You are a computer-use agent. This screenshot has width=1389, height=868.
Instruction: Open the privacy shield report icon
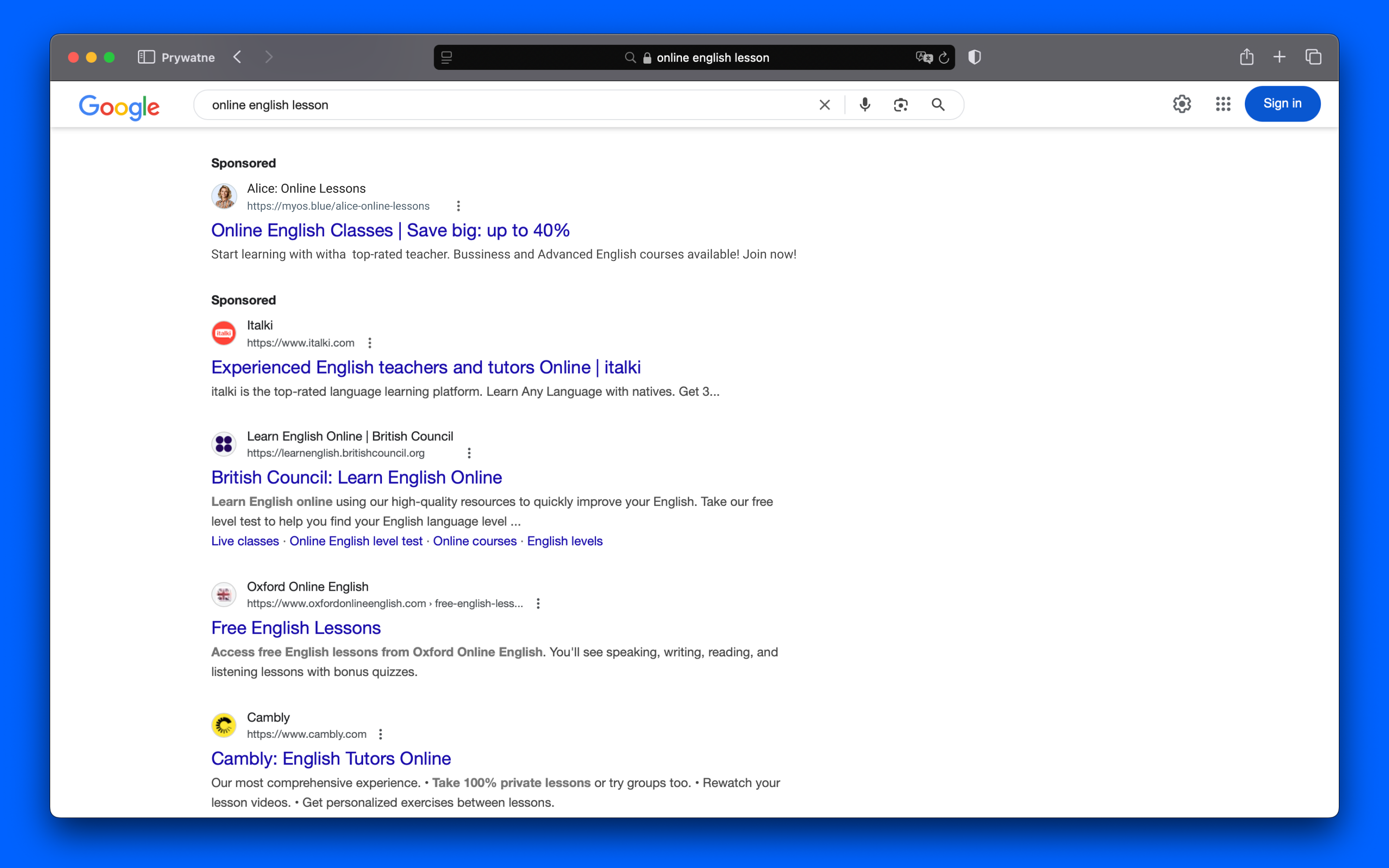point(974,57)
